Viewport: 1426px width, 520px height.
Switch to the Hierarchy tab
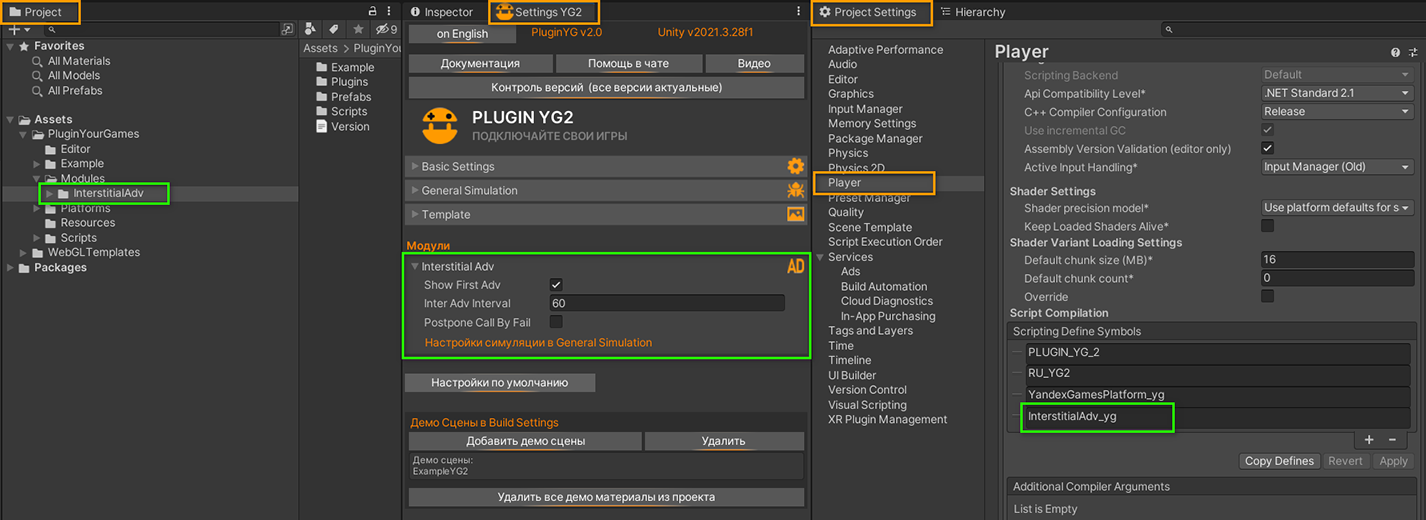(973, 12)
